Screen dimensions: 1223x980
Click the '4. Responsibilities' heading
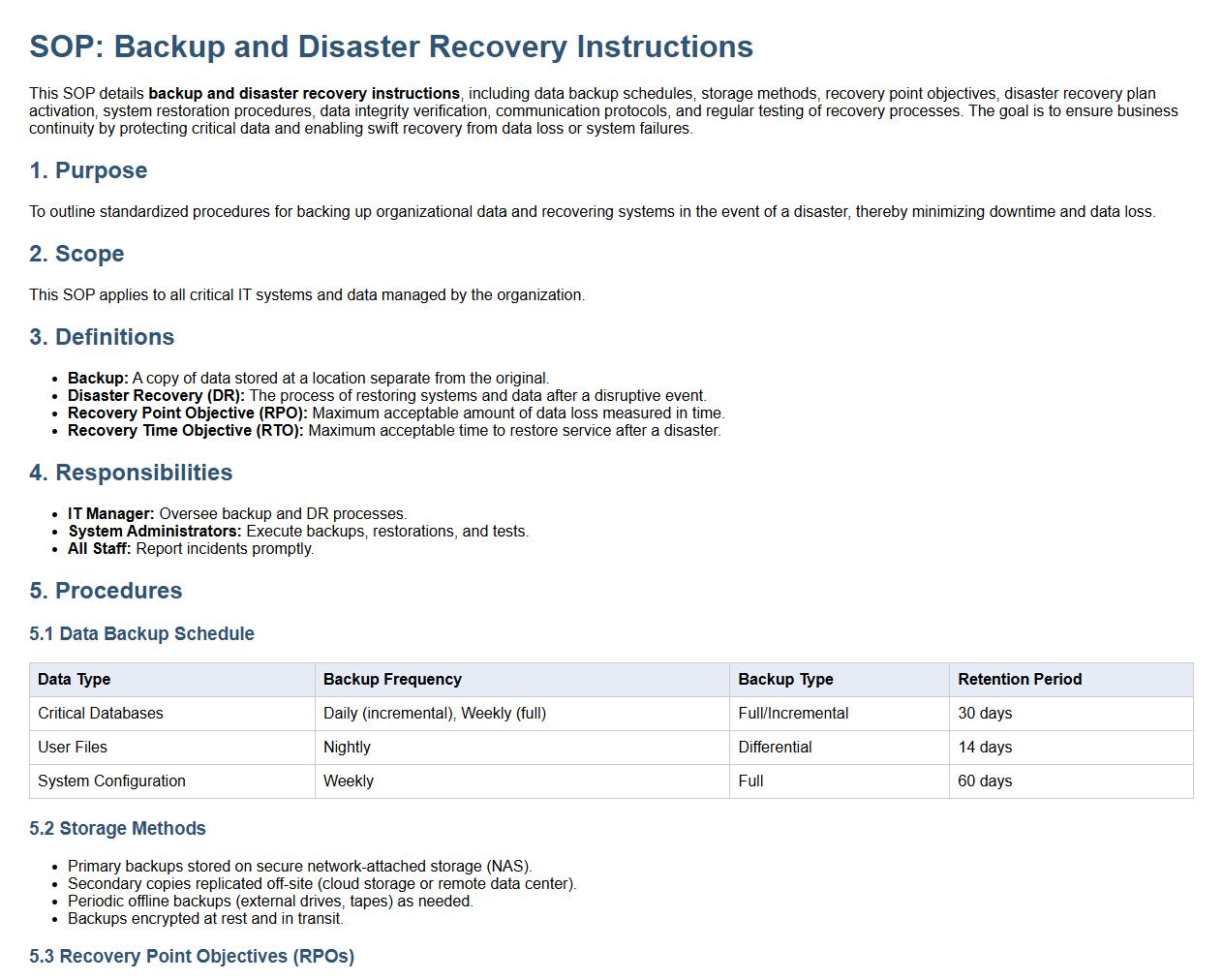click(x=131, y=473)
